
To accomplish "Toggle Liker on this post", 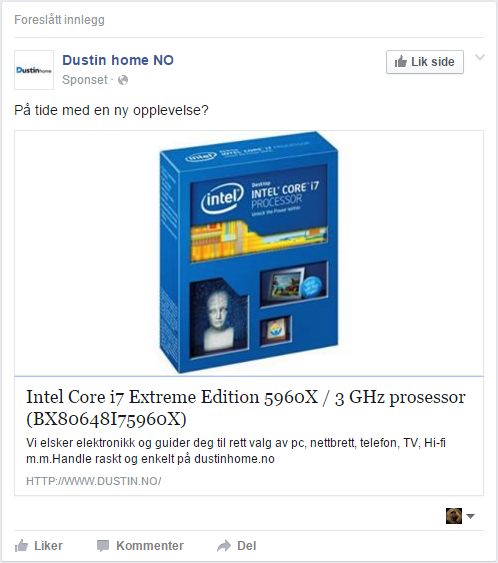I will pyautogui.click(x=39, y=546).
